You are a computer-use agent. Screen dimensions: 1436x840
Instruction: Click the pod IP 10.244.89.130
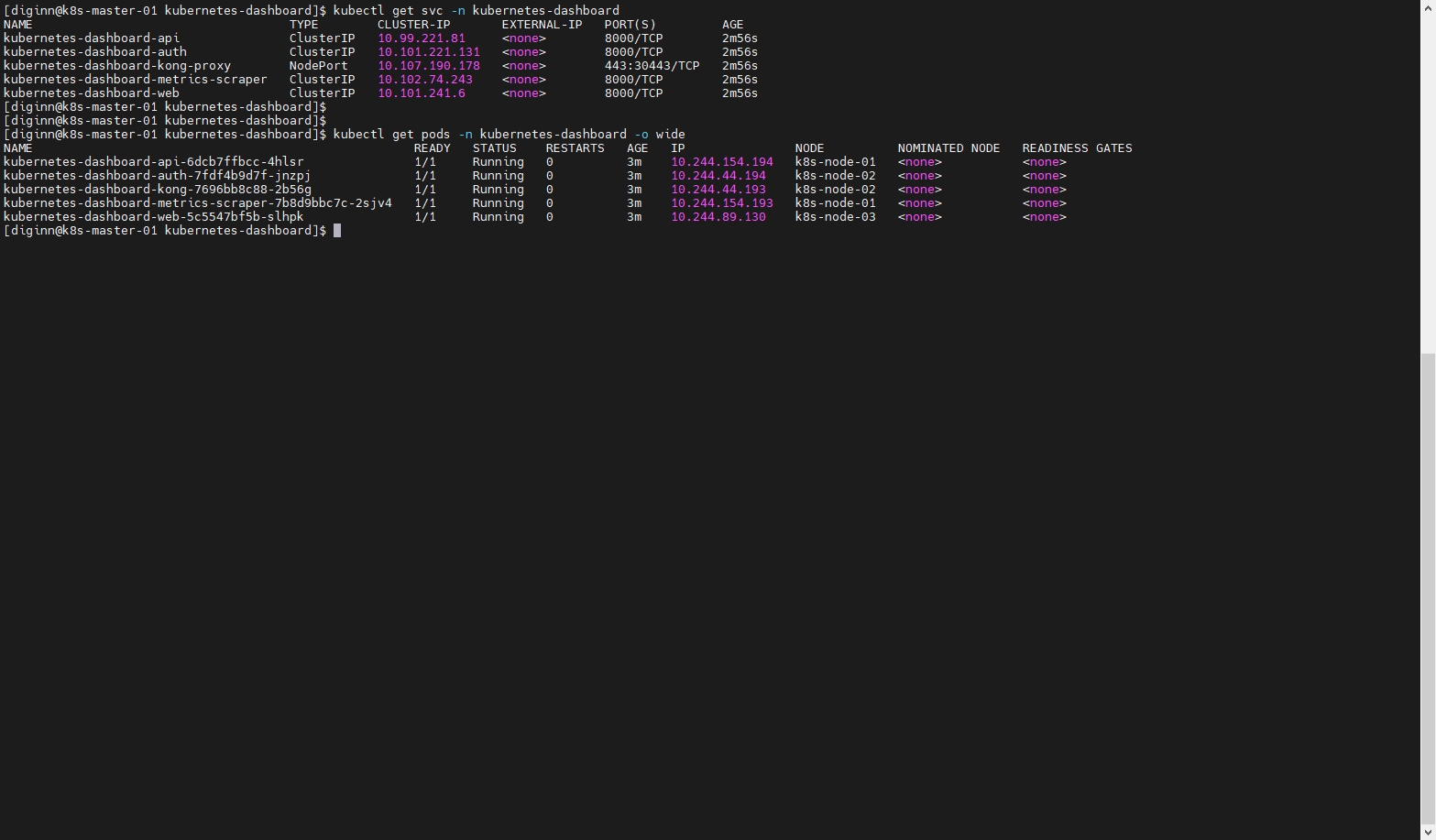(718, 217)
